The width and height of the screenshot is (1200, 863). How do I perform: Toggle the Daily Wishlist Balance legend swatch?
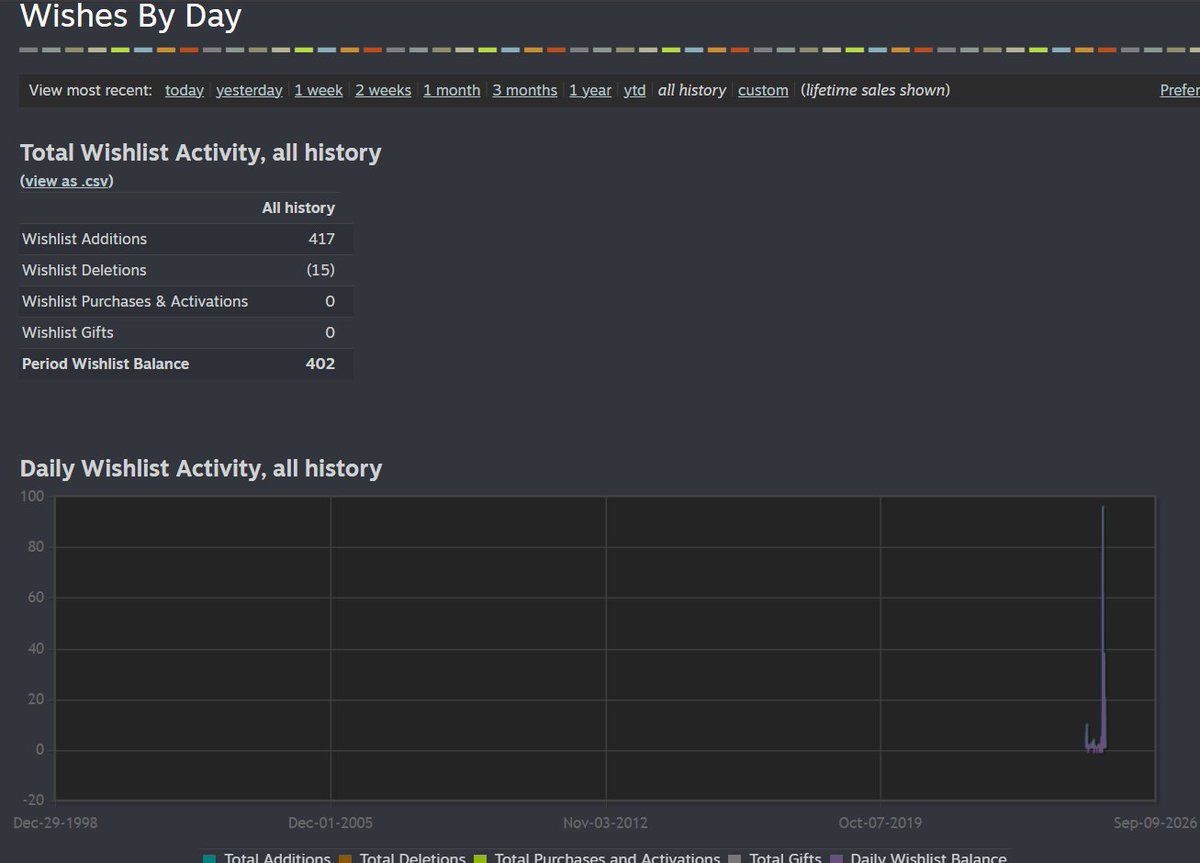tap(836, 858)
